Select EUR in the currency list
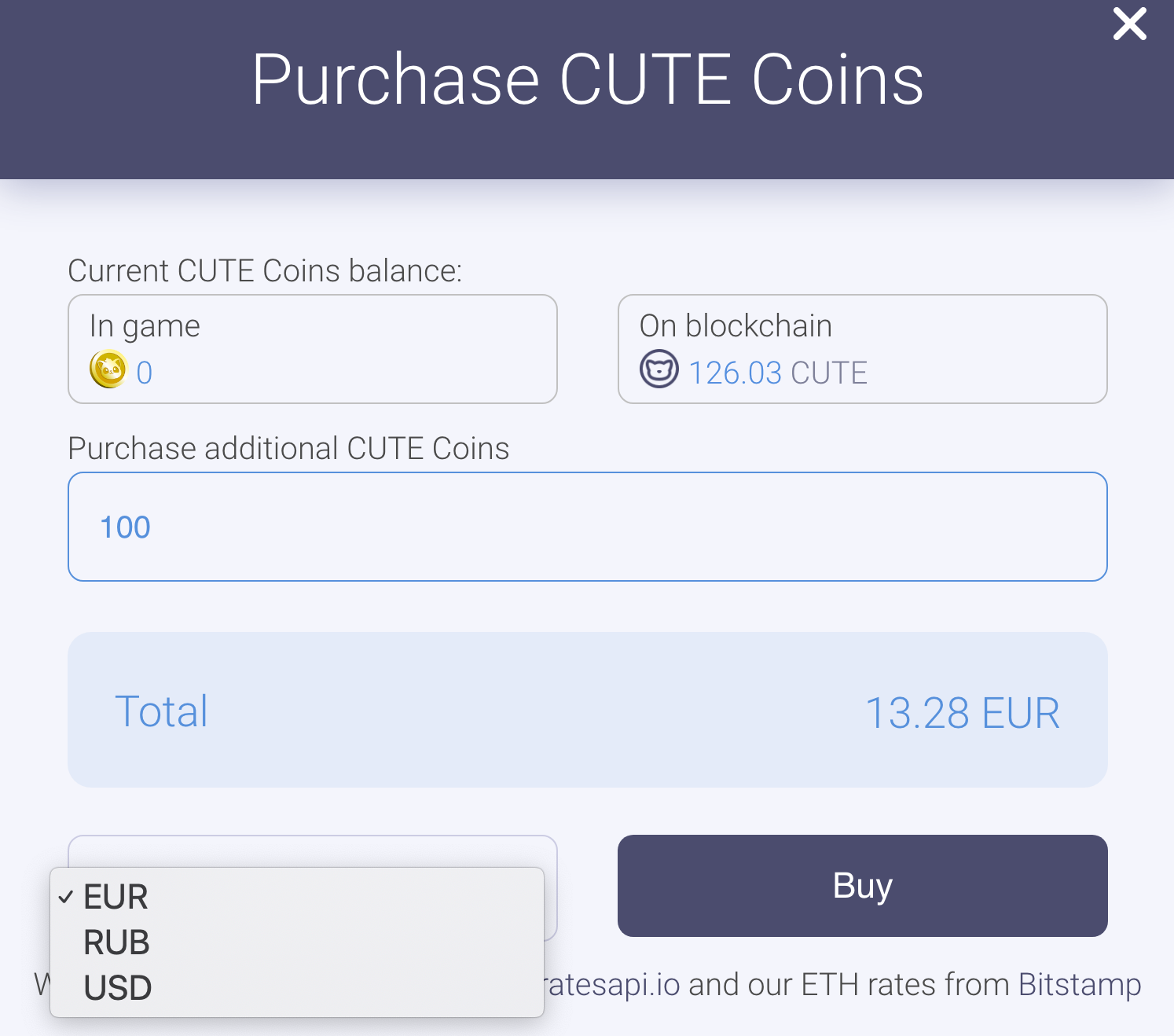 point(116,897)
